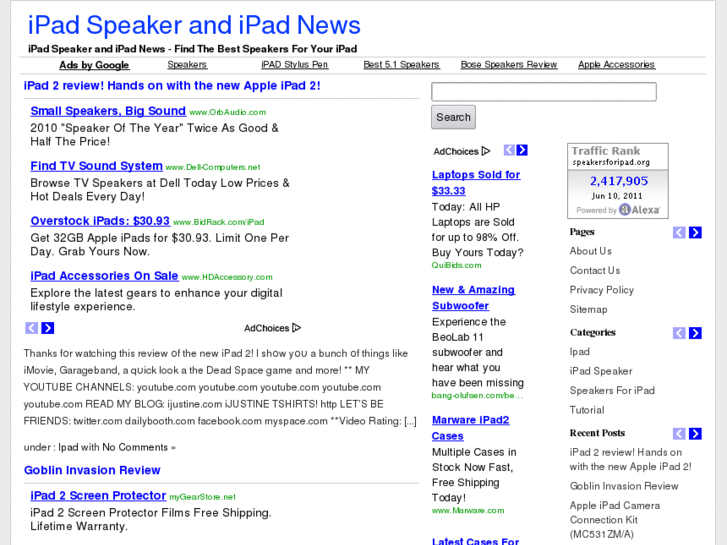The height and width of the screenshot is (545, 727).
Task: Click Ads by Google label
Action: coord(94,65)
